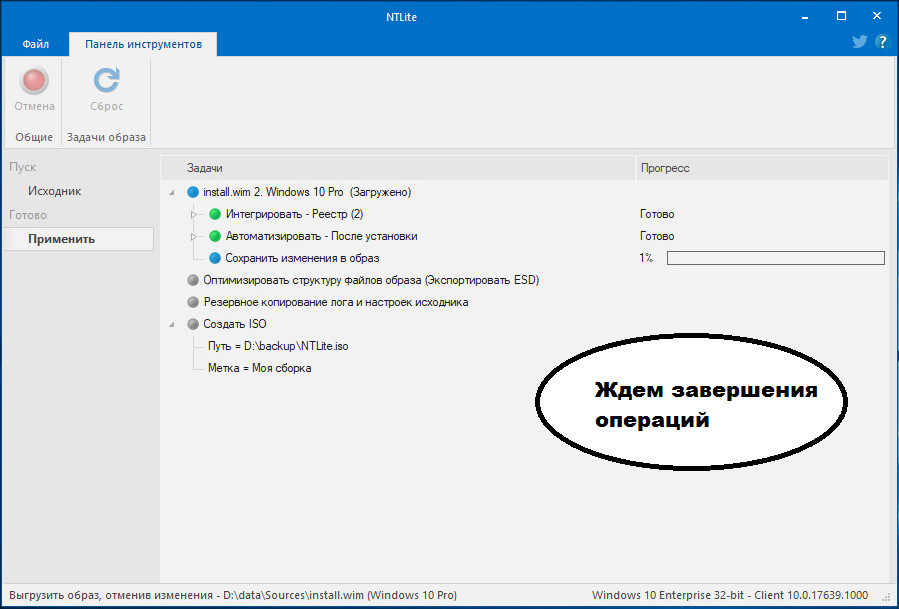This screenshot has height=609, width=899.
Task: Click the Сброс reset arrow icon
Action: (x=107, y=80)
